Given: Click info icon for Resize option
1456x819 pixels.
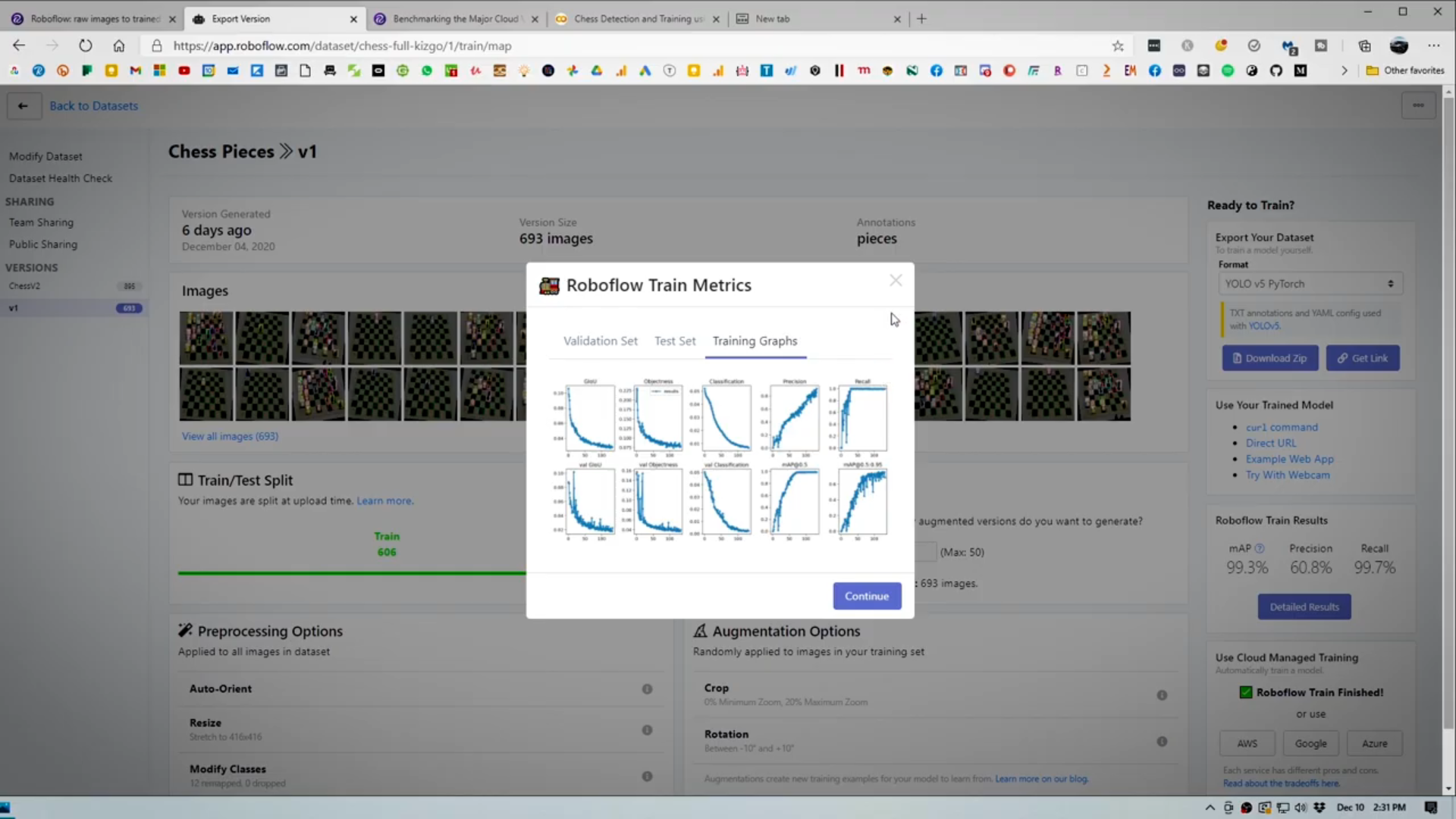Looking at the screenshot, I should 647,730.
